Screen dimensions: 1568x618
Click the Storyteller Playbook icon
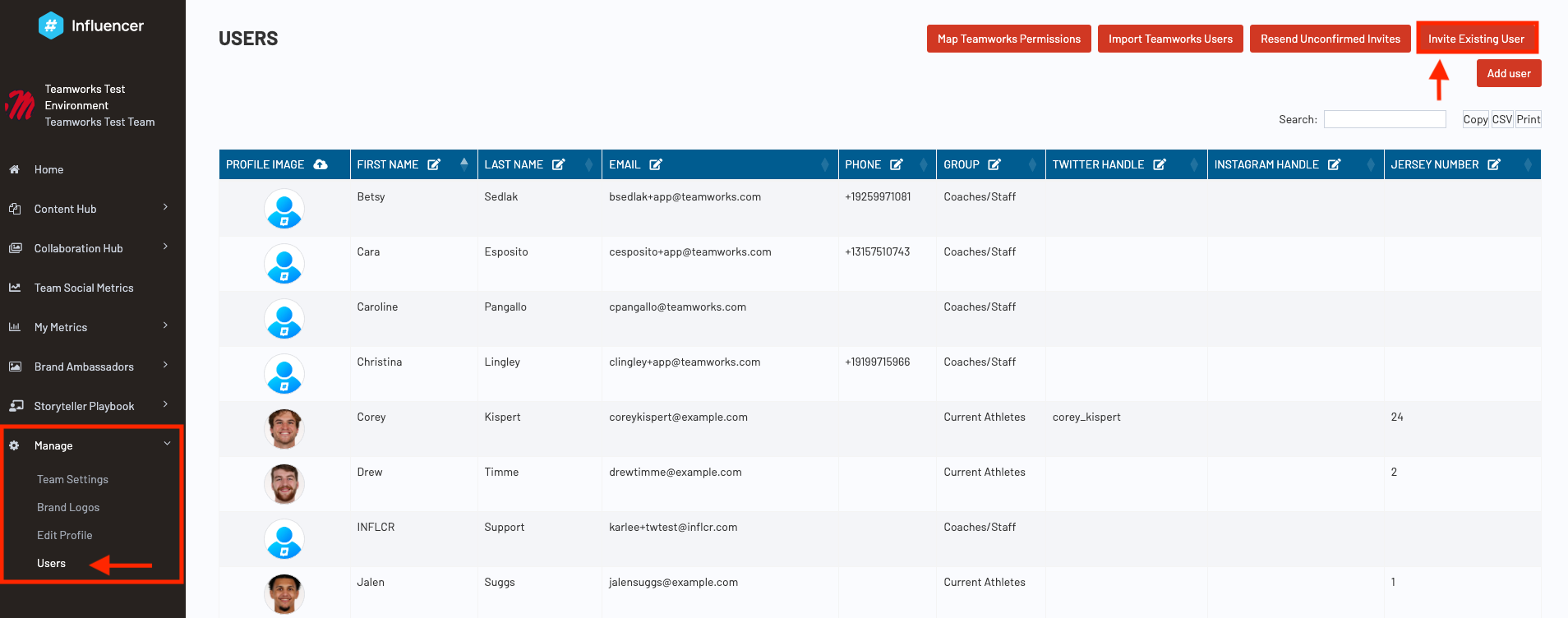[16, 406]
